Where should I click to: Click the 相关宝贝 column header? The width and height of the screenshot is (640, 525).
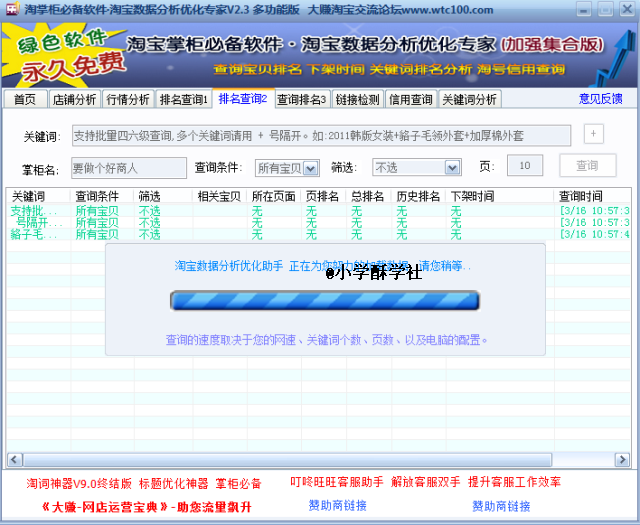(x=220, y=196)
